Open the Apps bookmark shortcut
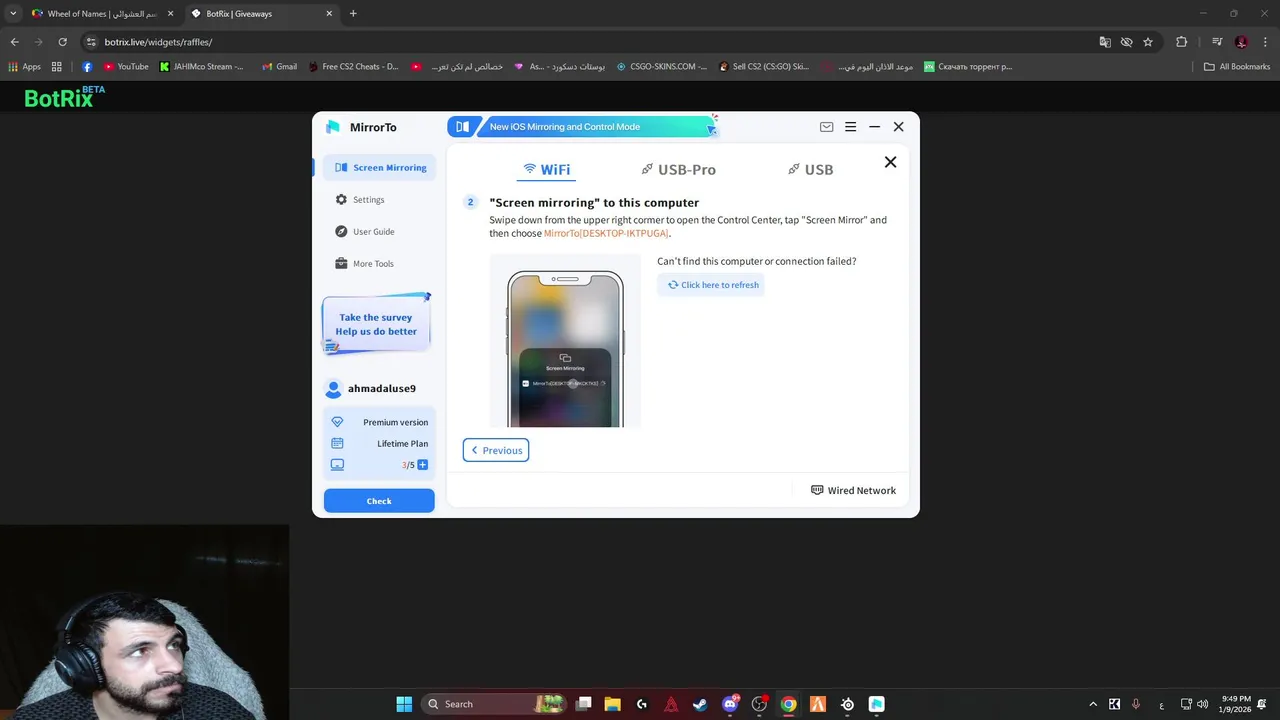The height and width of the screenshot is (720, 1280). (x=25, y=67)
